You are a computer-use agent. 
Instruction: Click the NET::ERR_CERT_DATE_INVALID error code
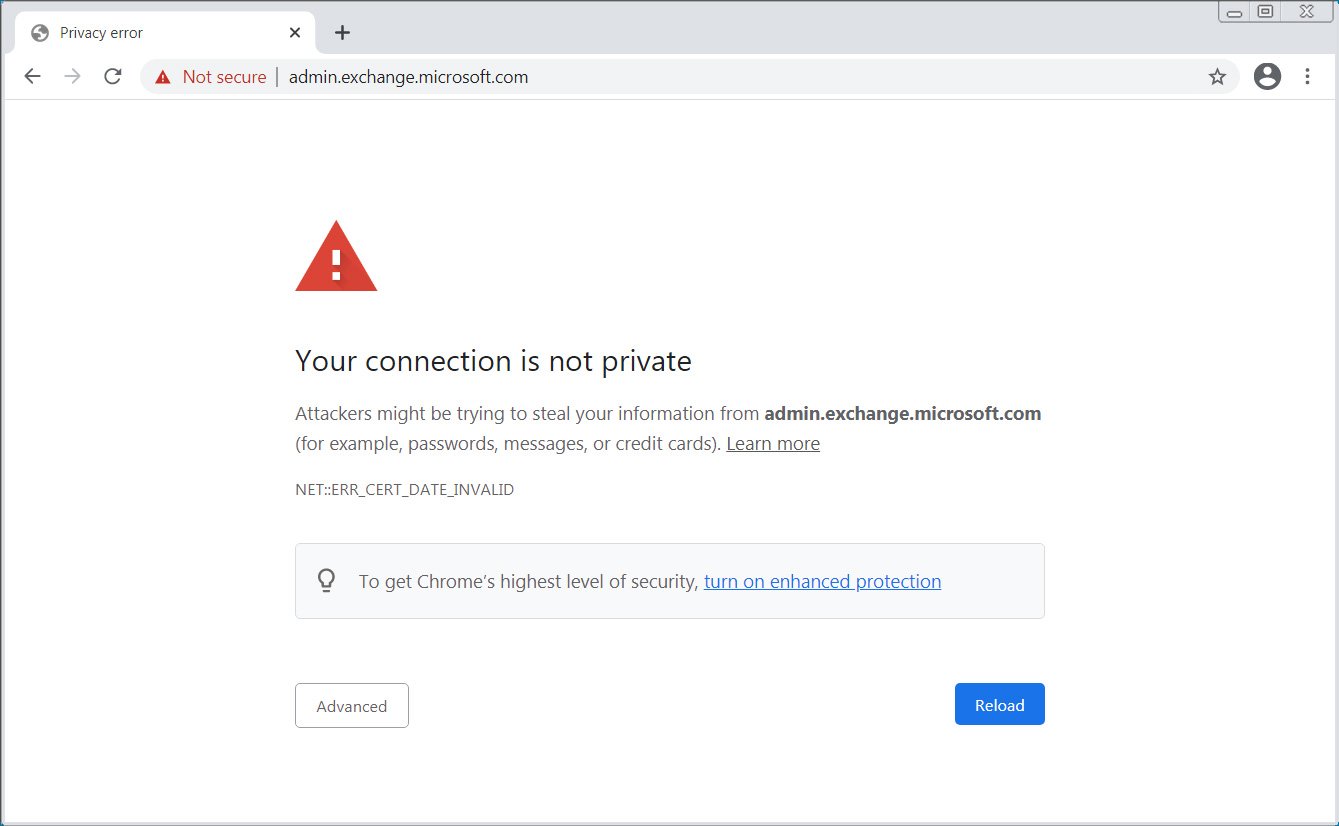click(404, 490)
